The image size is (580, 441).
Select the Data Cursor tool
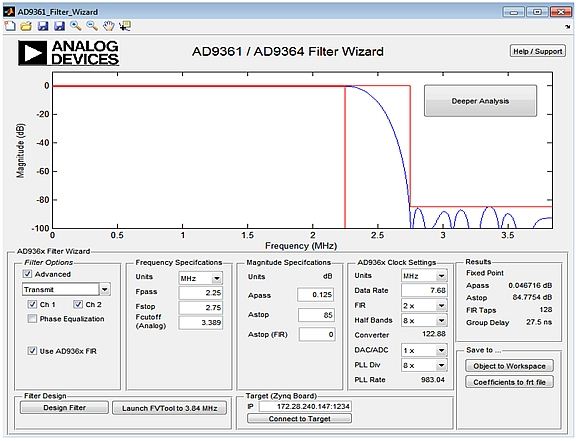[125, 26]
